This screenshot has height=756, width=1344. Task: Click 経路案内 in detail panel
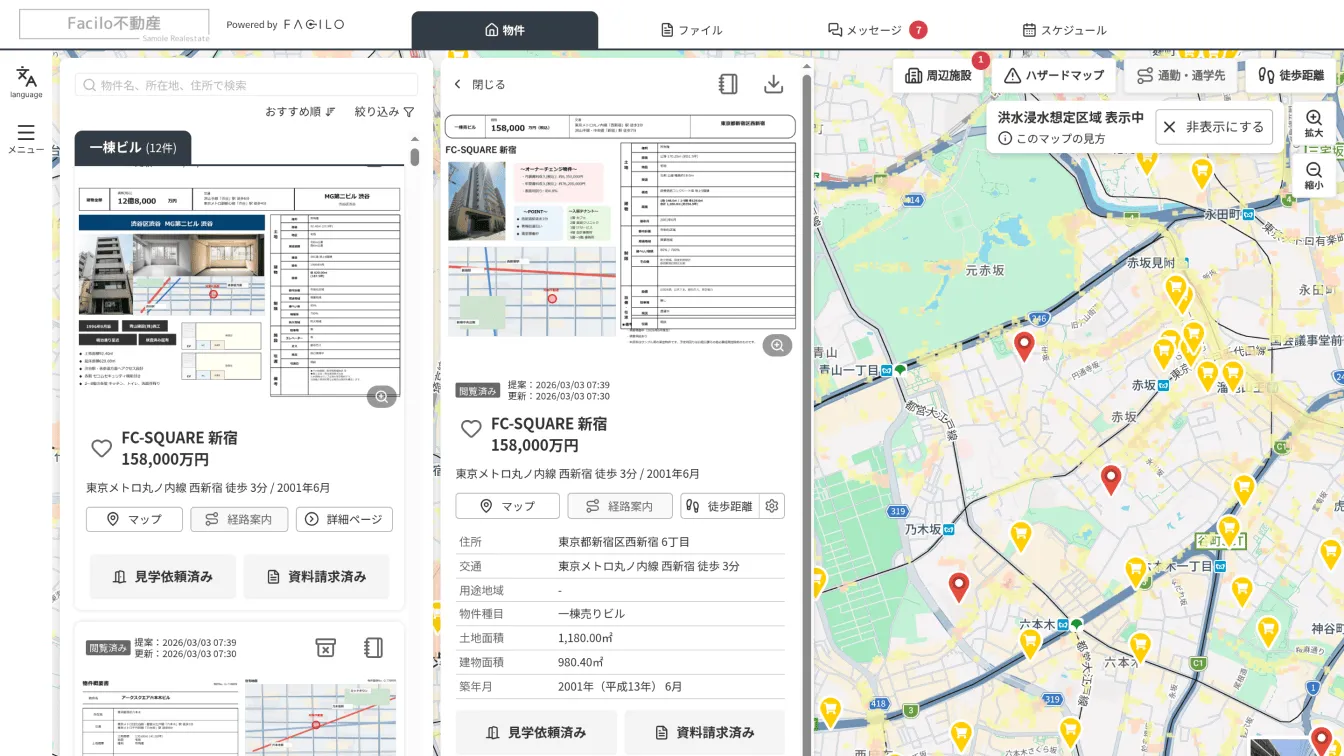click(619, 506)
